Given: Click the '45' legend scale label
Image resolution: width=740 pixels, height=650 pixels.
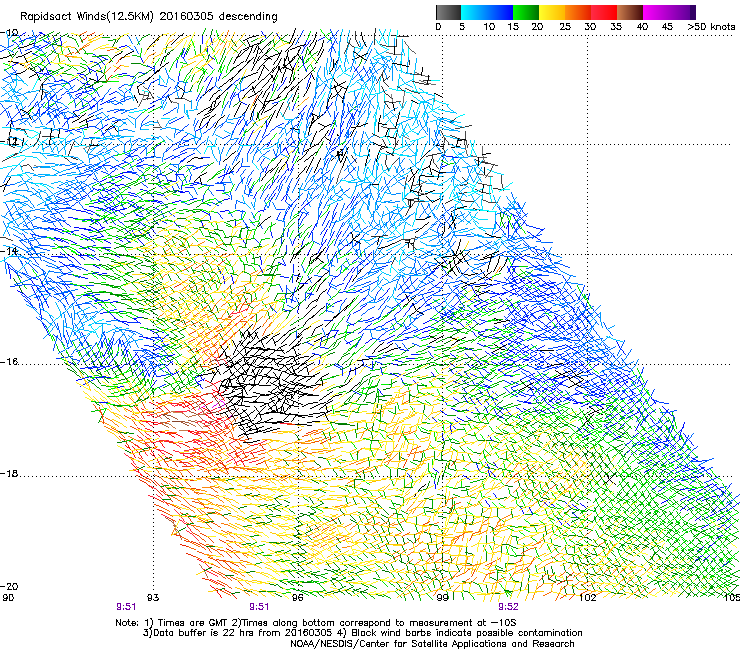Looking at the screenshot, I should pyautogui.click(x=667, y=27).
